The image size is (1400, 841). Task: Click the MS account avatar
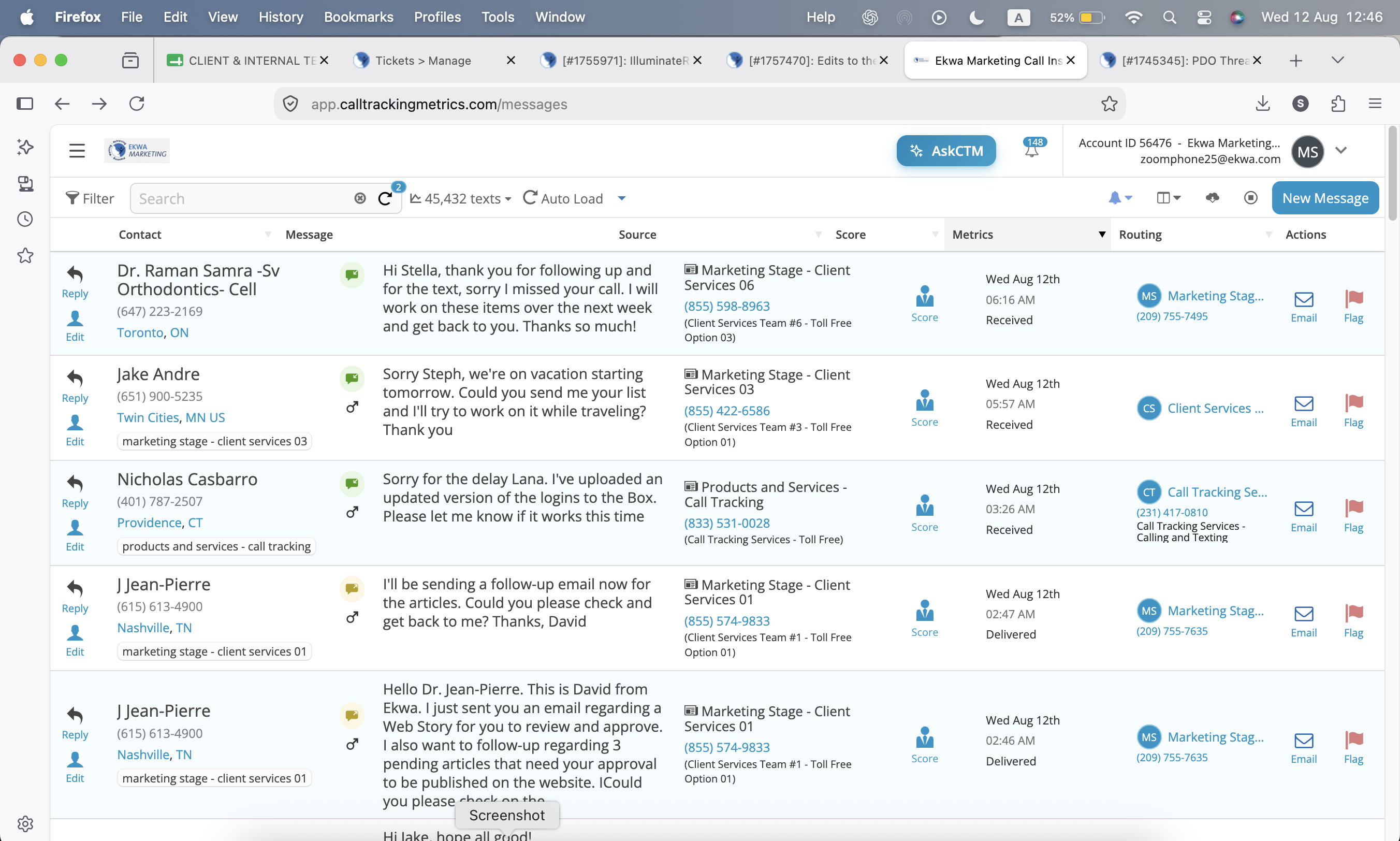[x=1308, y=151]
